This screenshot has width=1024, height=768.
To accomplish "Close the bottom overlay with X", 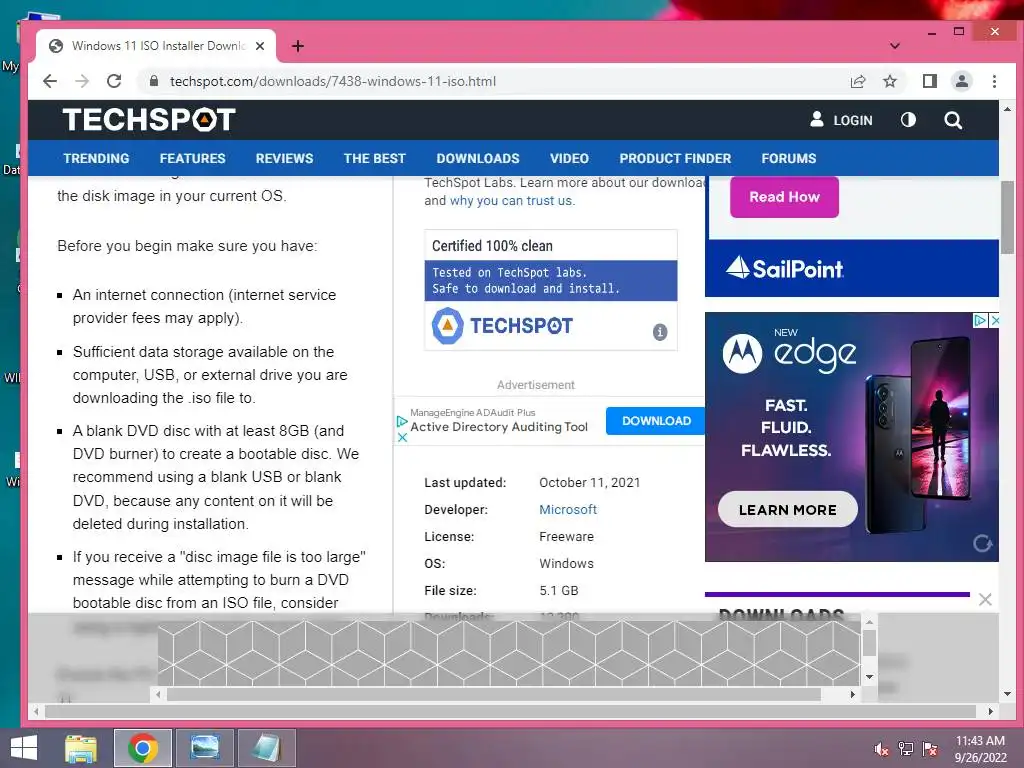I will coord(985,599).
